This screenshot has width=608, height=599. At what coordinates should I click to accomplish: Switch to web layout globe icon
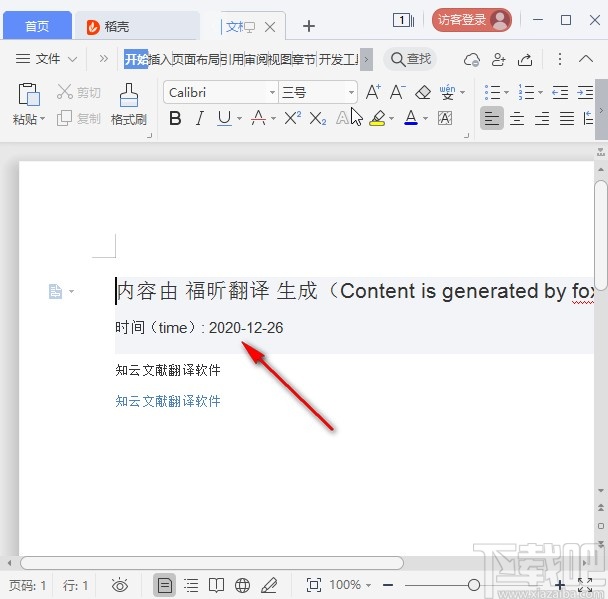click(x=242, y=585)
